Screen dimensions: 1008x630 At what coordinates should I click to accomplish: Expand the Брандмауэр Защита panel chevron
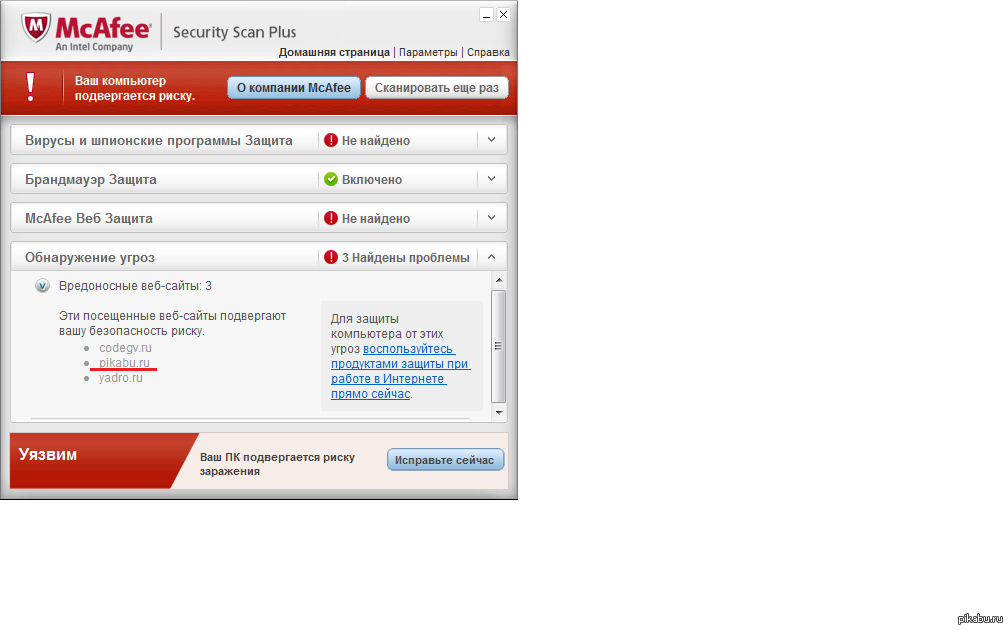pyautogui.click(x=491, y=179)
